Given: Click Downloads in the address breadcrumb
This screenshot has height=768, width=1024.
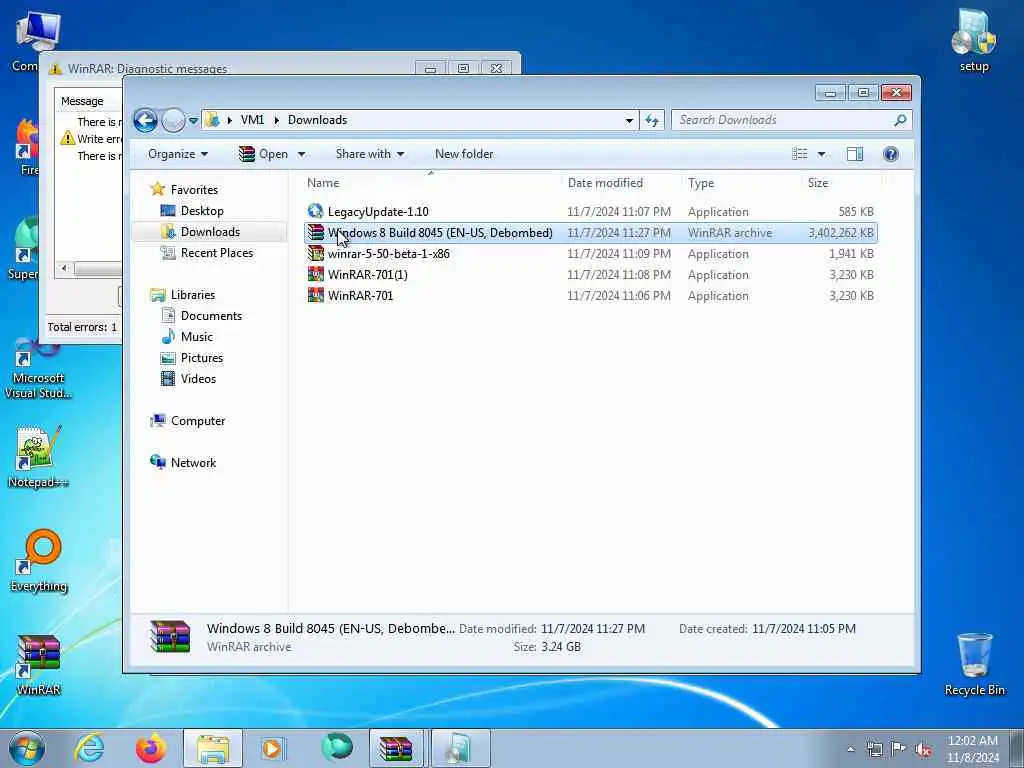Looking at the screenshot, I should (317, 120).
